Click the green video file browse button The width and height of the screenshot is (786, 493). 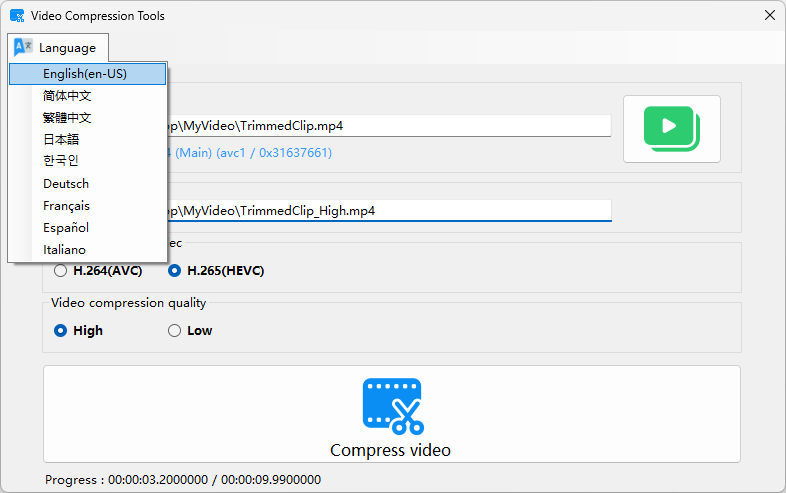pyautogui.click(x=672, y=129)
